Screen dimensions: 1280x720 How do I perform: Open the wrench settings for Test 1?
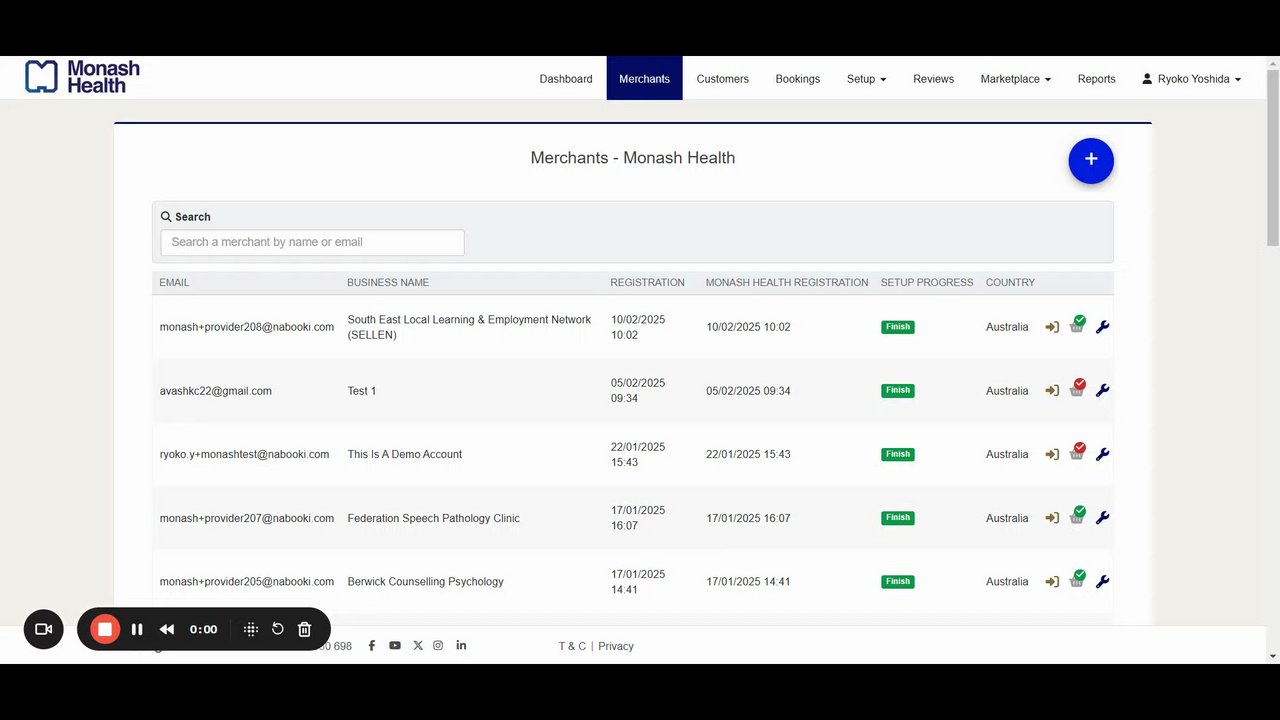pyautogui.click(x=1103, y=391)
